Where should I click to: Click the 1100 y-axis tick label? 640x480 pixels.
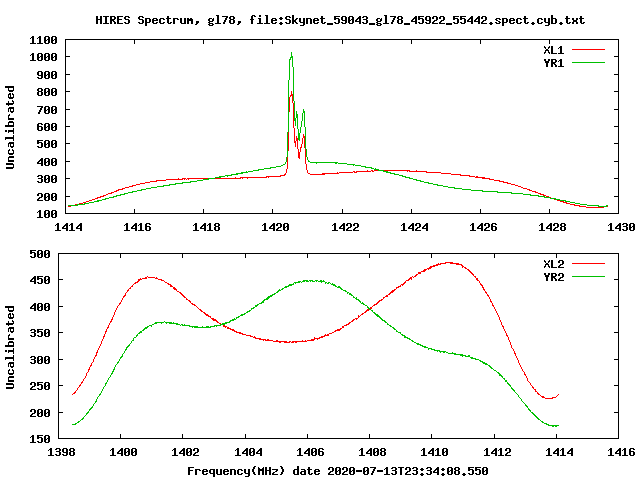43,40
